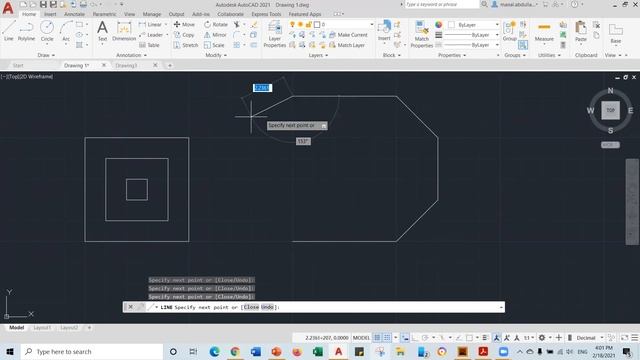Screen dimensions: 640x360
Task: Toggle ortho mode in status bar
Action: (415, 338)
